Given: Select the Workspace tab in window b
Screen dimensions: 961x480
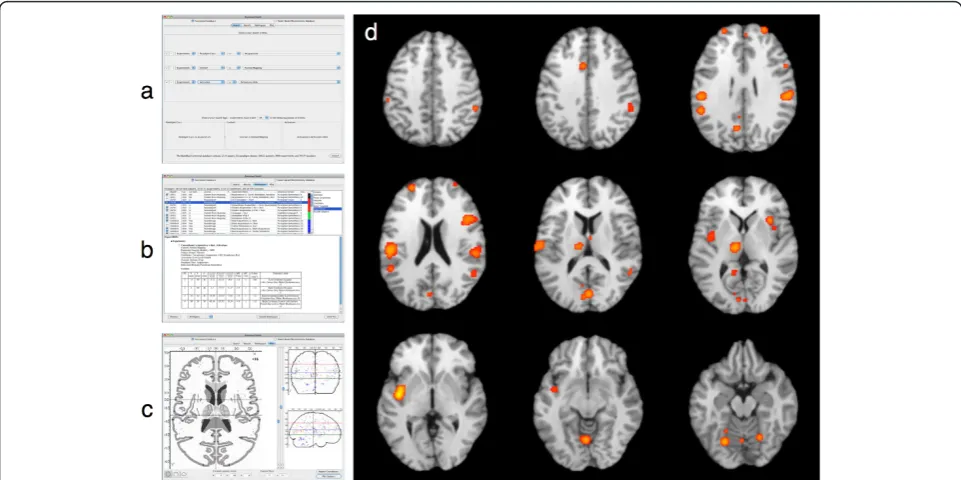Looking at the screenshot, I should [260, 185].
